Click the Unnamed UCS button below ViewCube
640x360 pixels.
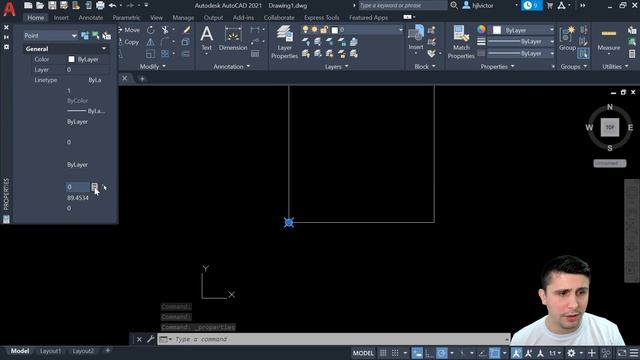[609, 163]
